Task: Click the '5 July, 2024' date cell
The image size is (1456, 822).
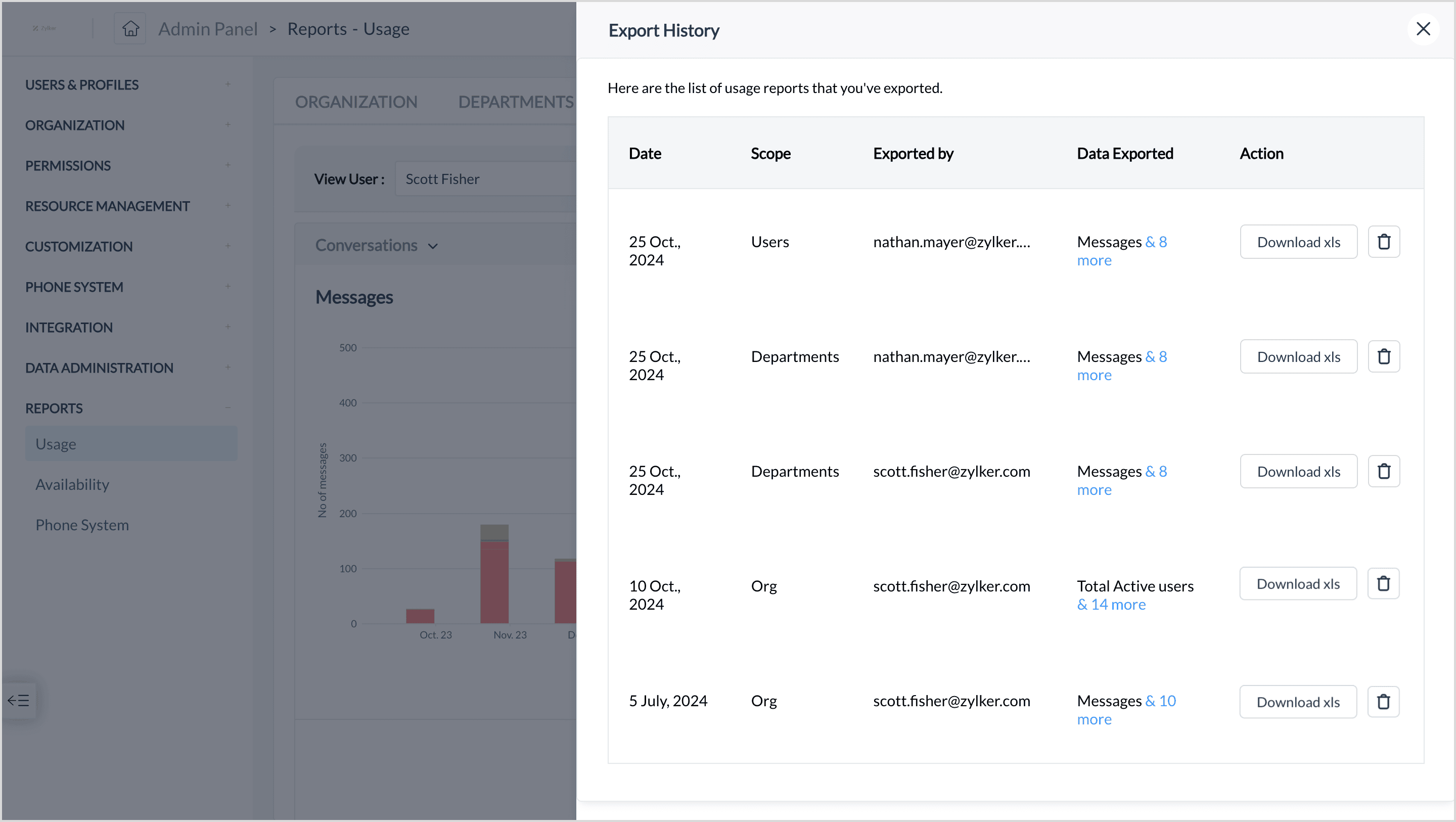Action: [x=668, y=701]
